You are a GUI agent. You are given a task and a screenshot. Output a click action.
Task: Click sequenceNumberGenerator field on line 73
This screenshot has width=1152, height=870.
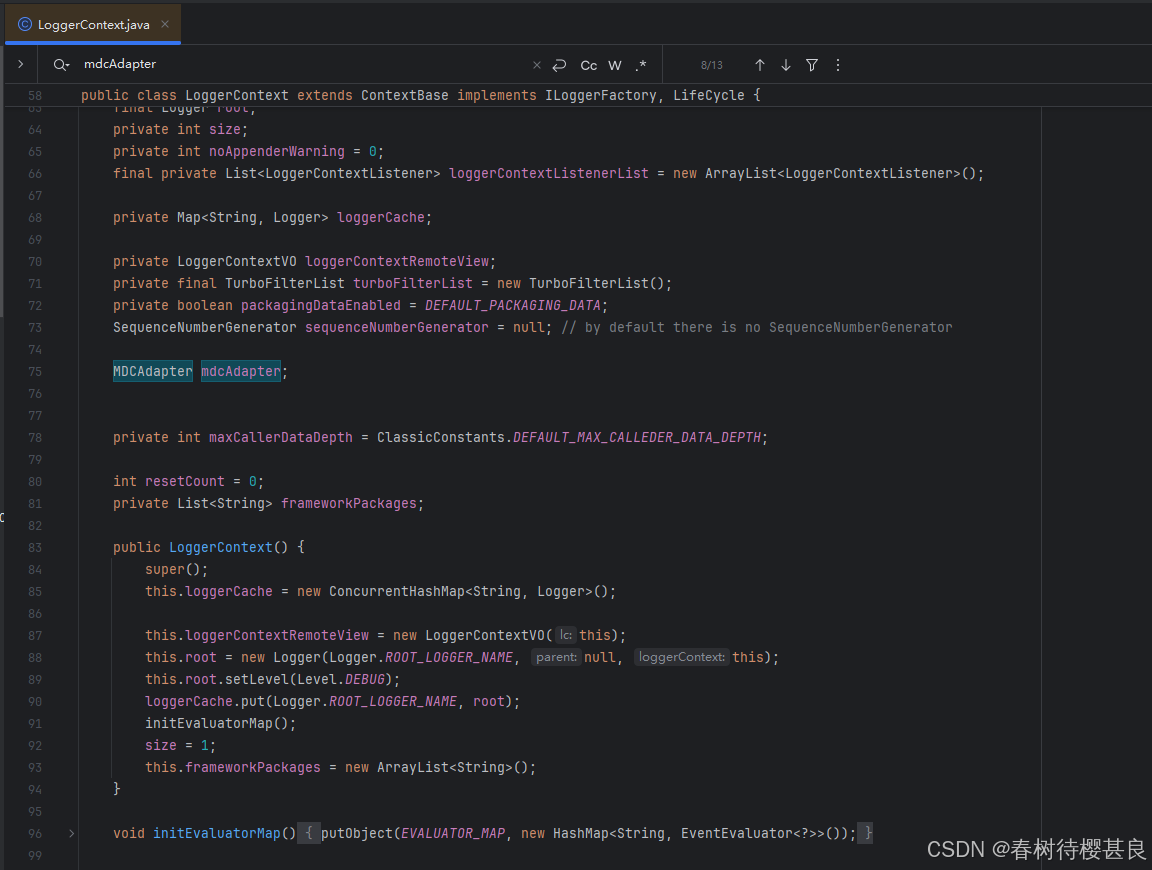pyautogui.click(x=397, y=328)
